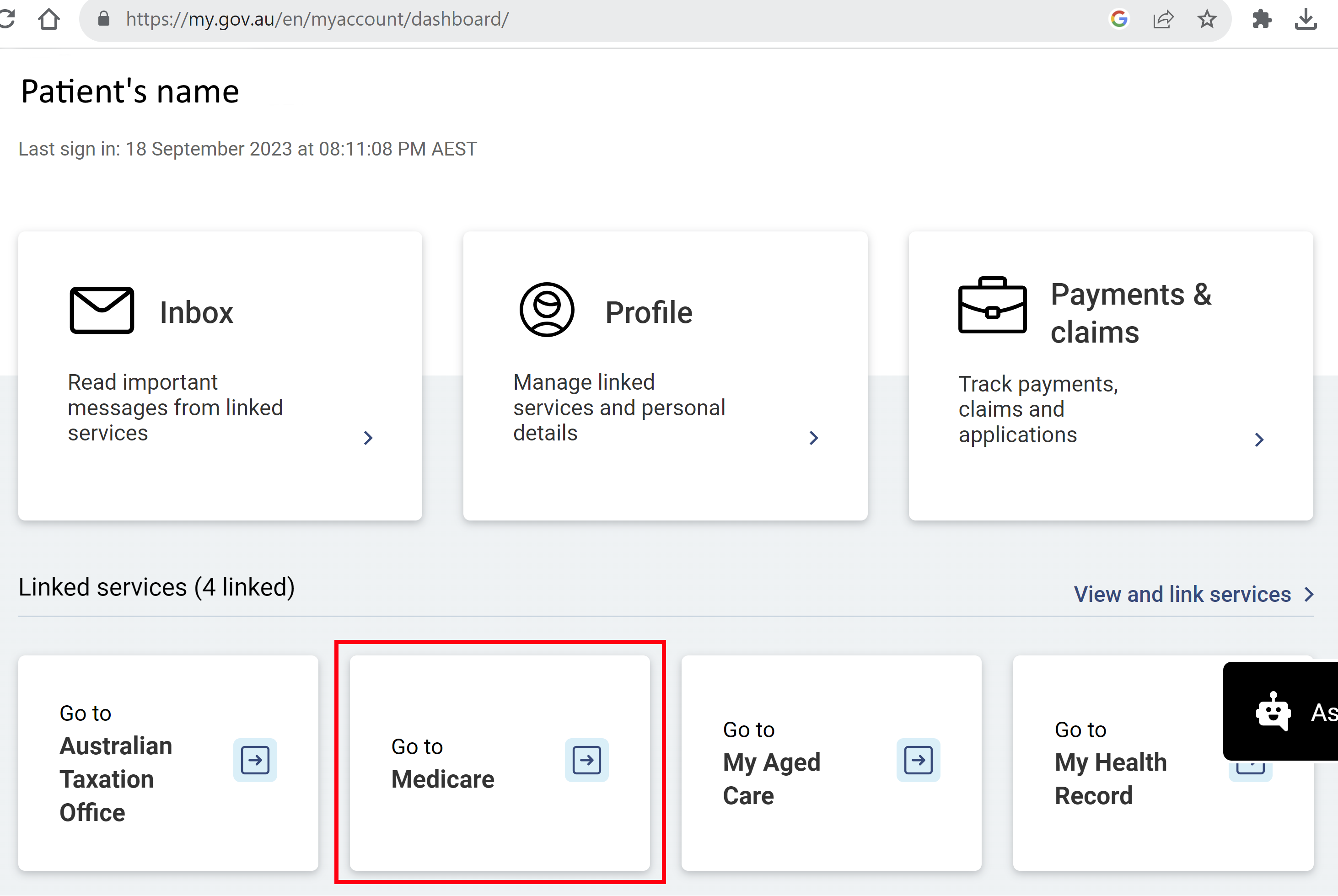The height and width of the screenshot is (896, 1338).
Task: Click 'Read important messages from linked services' text
Action: (x=175, y=408)
